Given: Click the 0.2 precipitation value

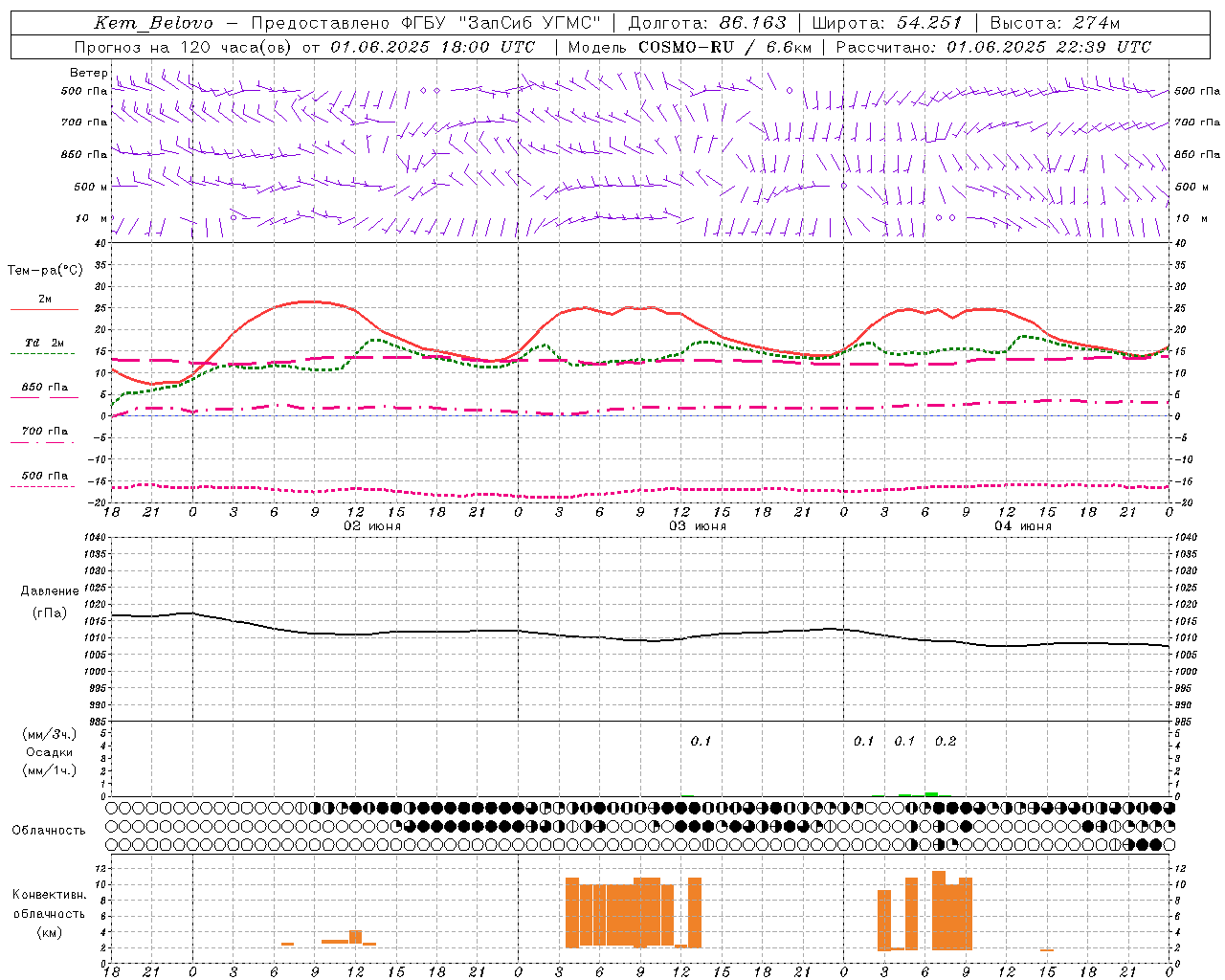Looking at the screenshot, I should [946, 741].
